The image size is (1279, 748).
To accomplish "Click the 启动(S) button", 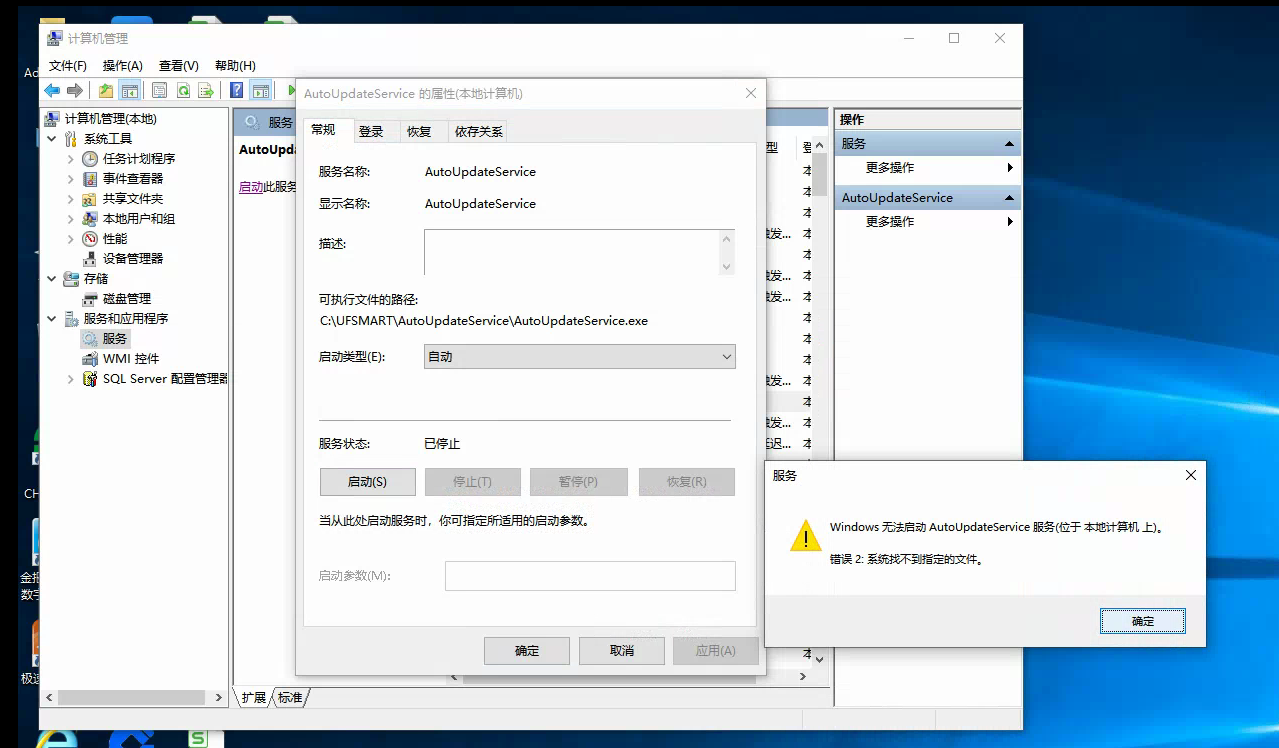I will click(x=367, y=481).
